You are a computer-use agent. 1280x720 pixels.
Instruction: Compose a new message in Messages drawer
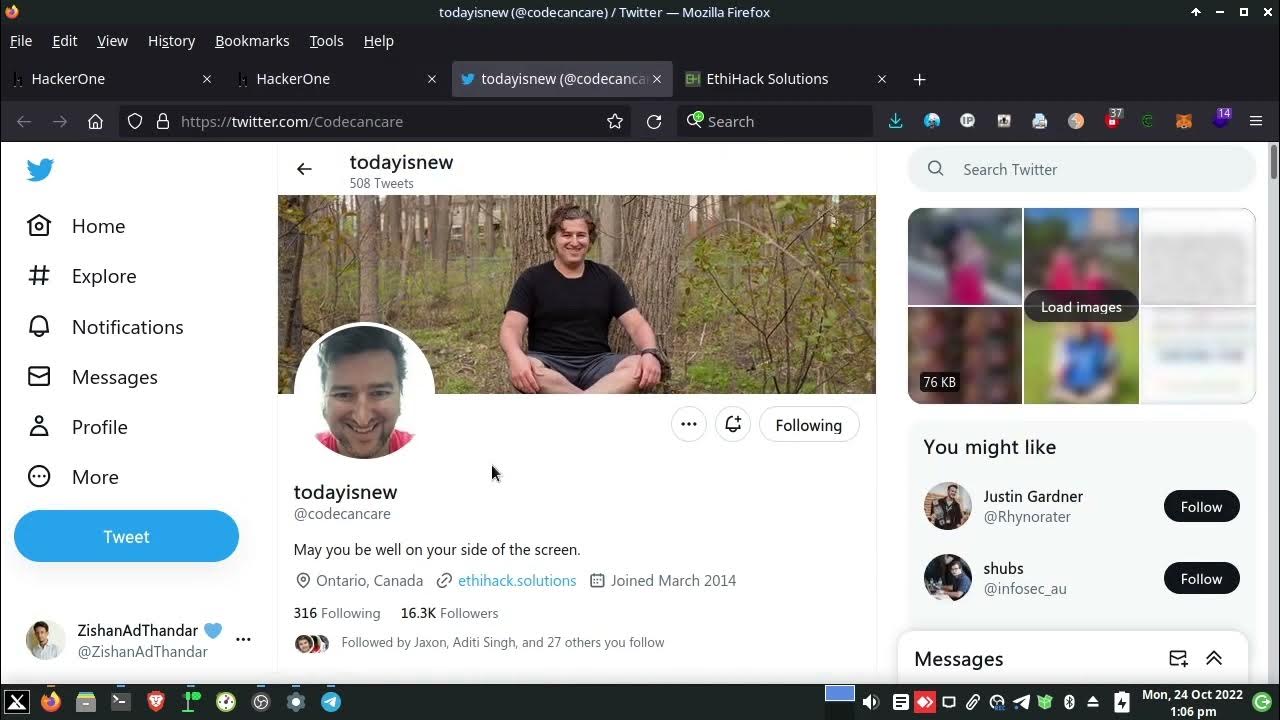tap(1178, 658)
